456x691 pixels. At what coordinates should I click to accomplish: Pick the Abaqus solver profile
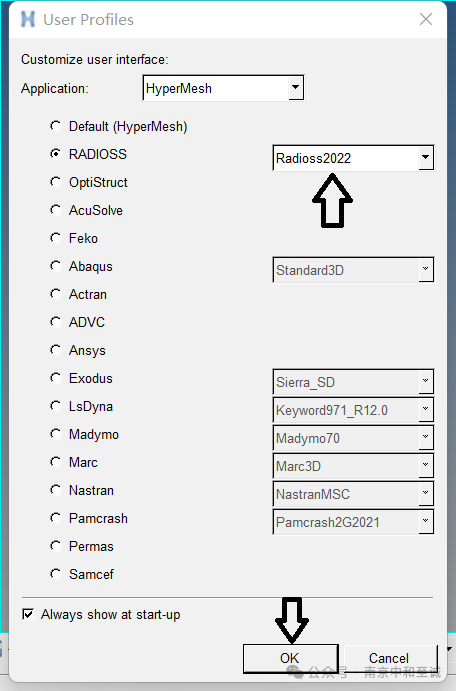tap(56, 266)
